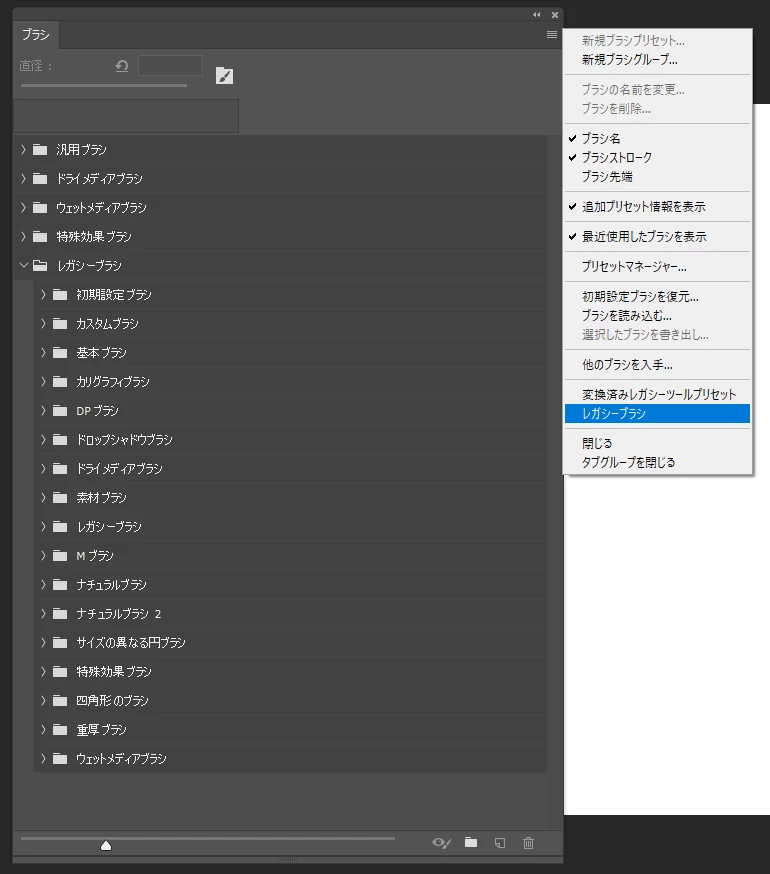The image size is (770, 874).
Task: Select the ナチュラルブラシ subfolder row
Action: pos(290,584)
